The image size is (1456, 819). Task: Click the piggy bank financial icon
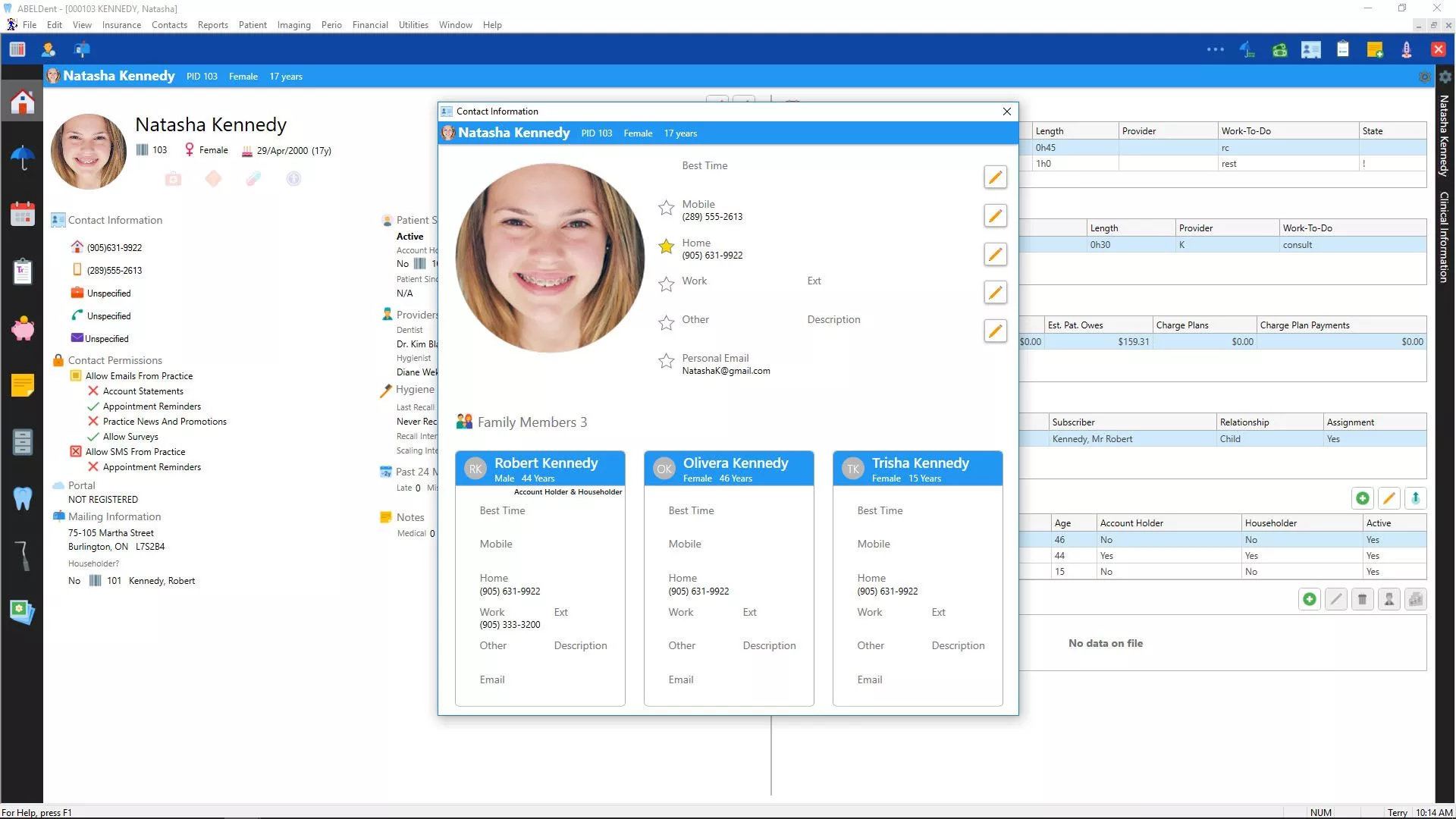(22, 328)
